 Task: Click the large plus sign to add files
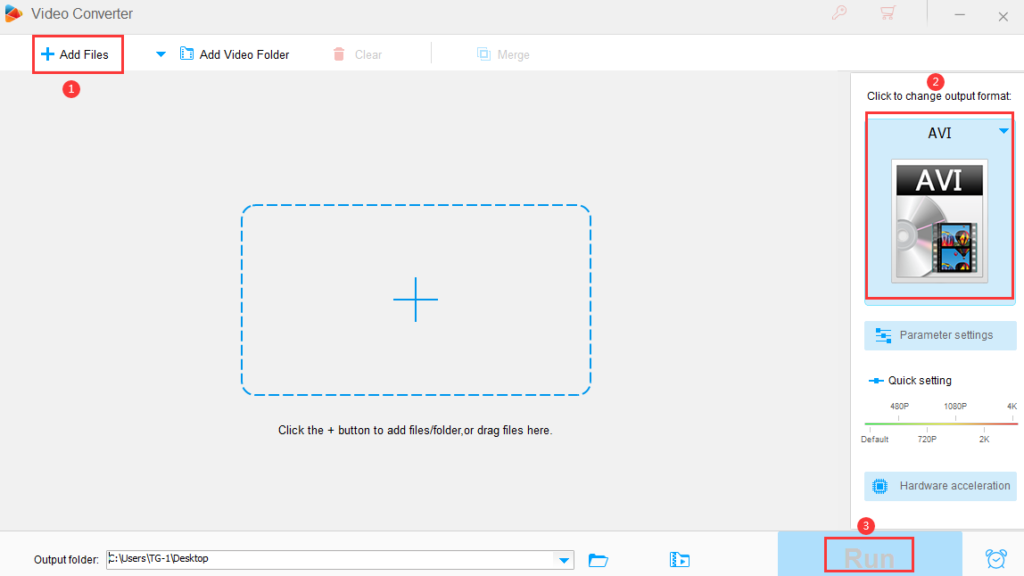pyautogui.click(x=415, y=300)
